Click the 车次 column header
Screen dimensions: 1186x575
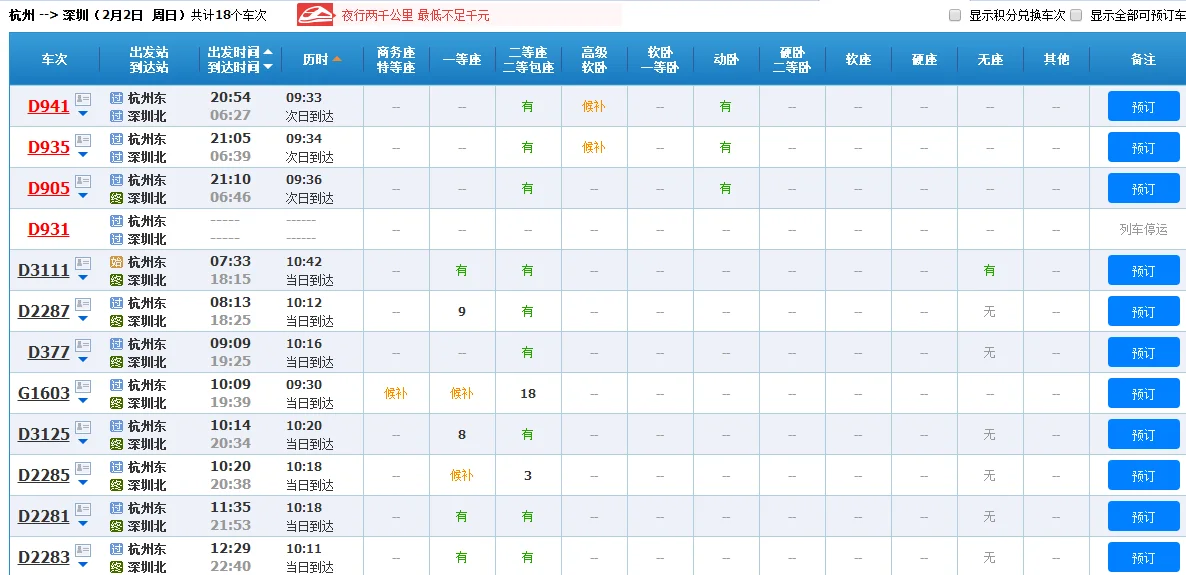tap(54, 59)
